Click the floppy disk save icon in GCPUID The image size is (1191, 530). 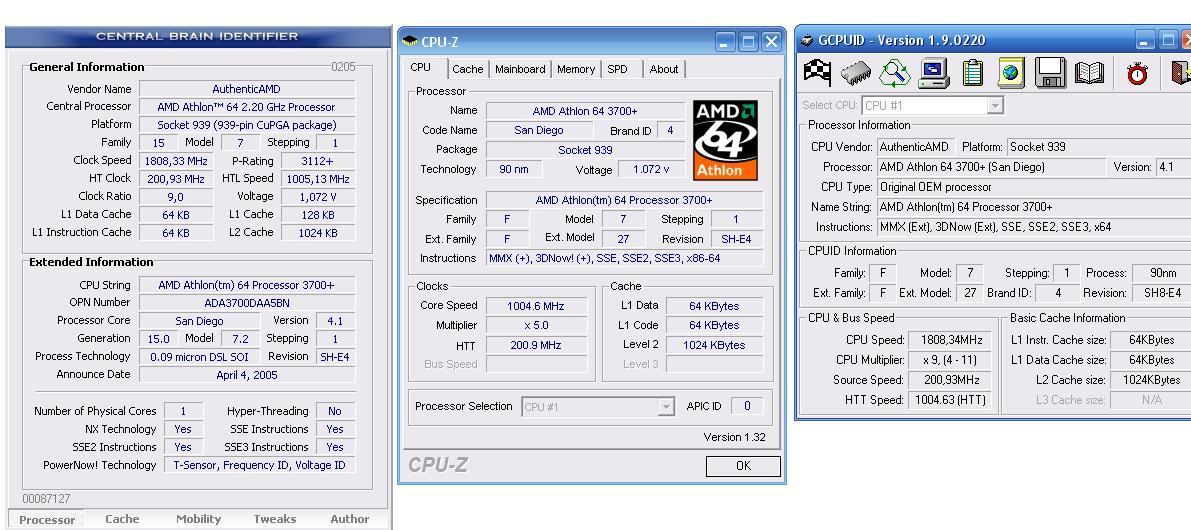[1050, 73]
